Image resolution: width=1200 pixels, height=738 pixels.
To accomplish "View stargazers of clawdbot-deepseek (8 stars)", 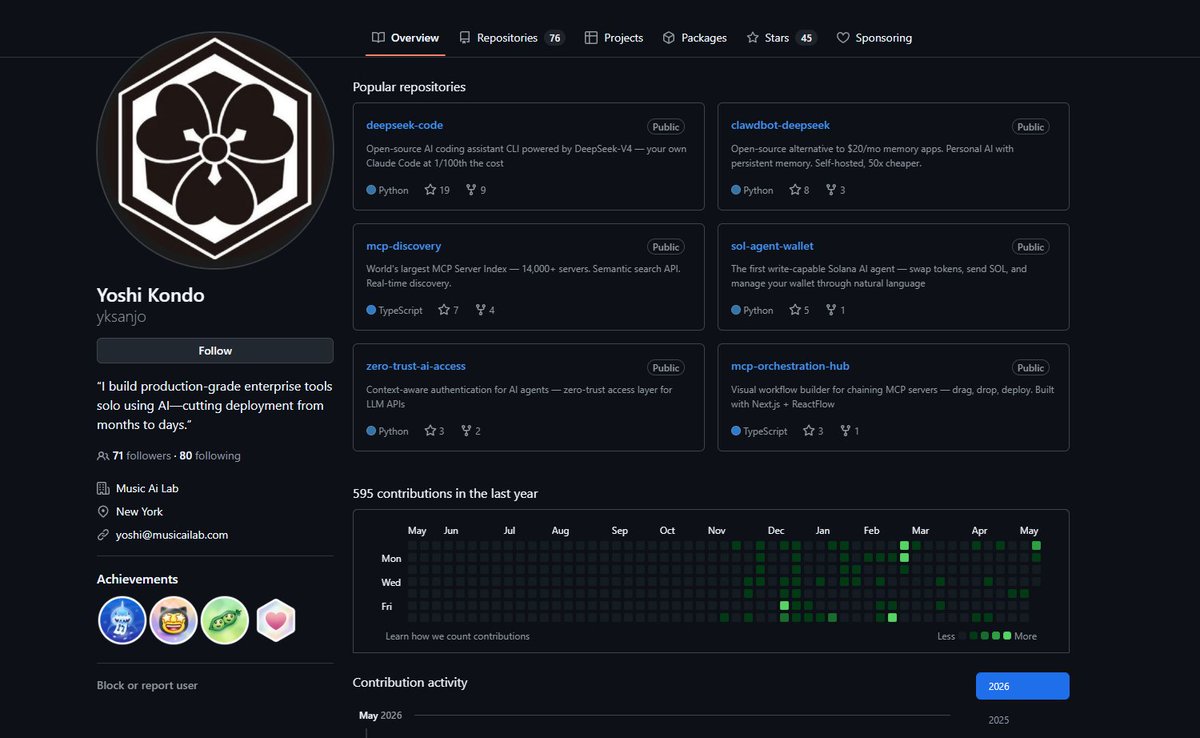I will [x=799, y=190].
